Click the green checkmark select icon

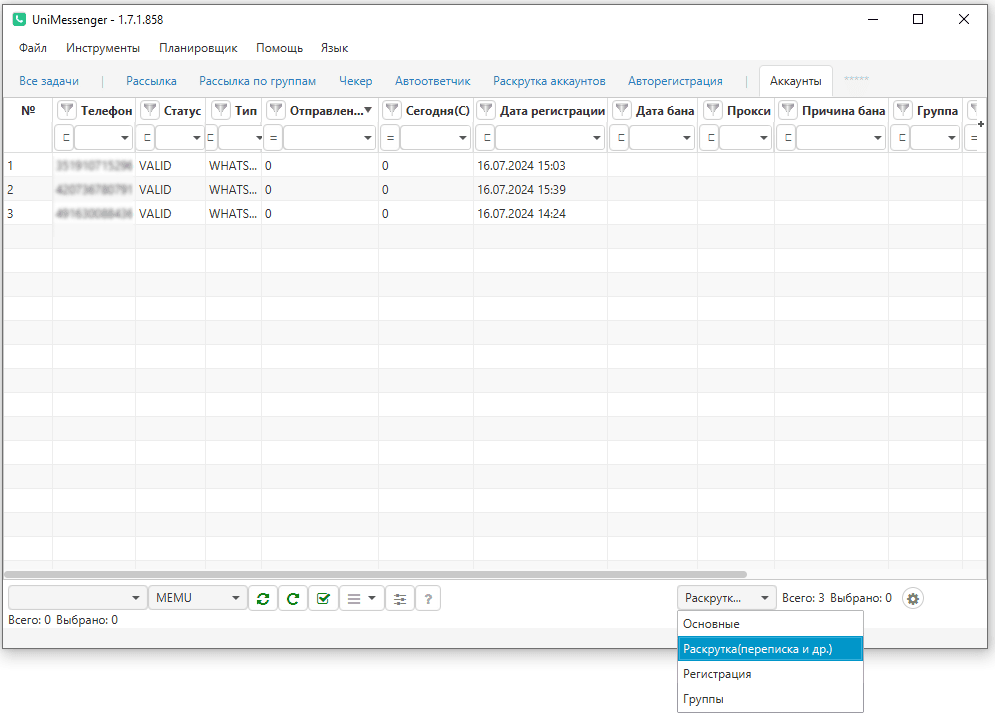323,598
